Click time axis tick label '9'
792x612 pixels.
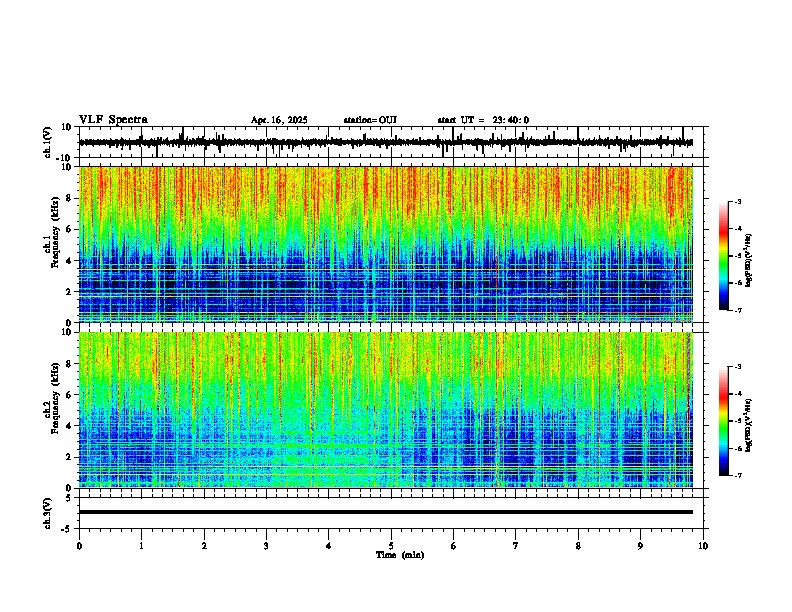(640, 546)
